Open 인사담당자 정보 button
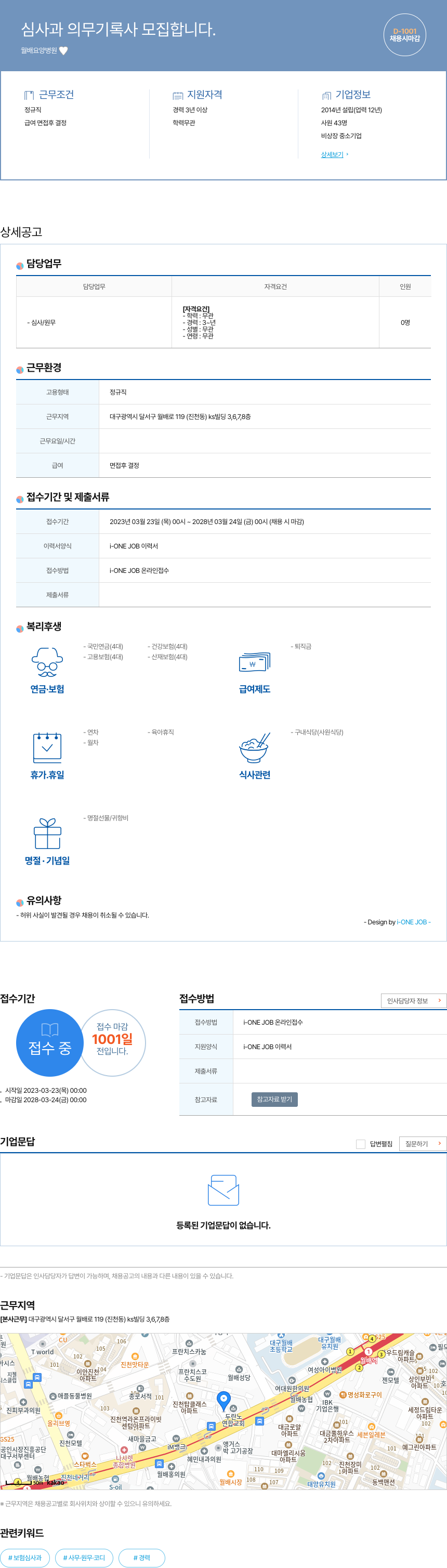The image size is (447, 1568). pos(414,1001)
